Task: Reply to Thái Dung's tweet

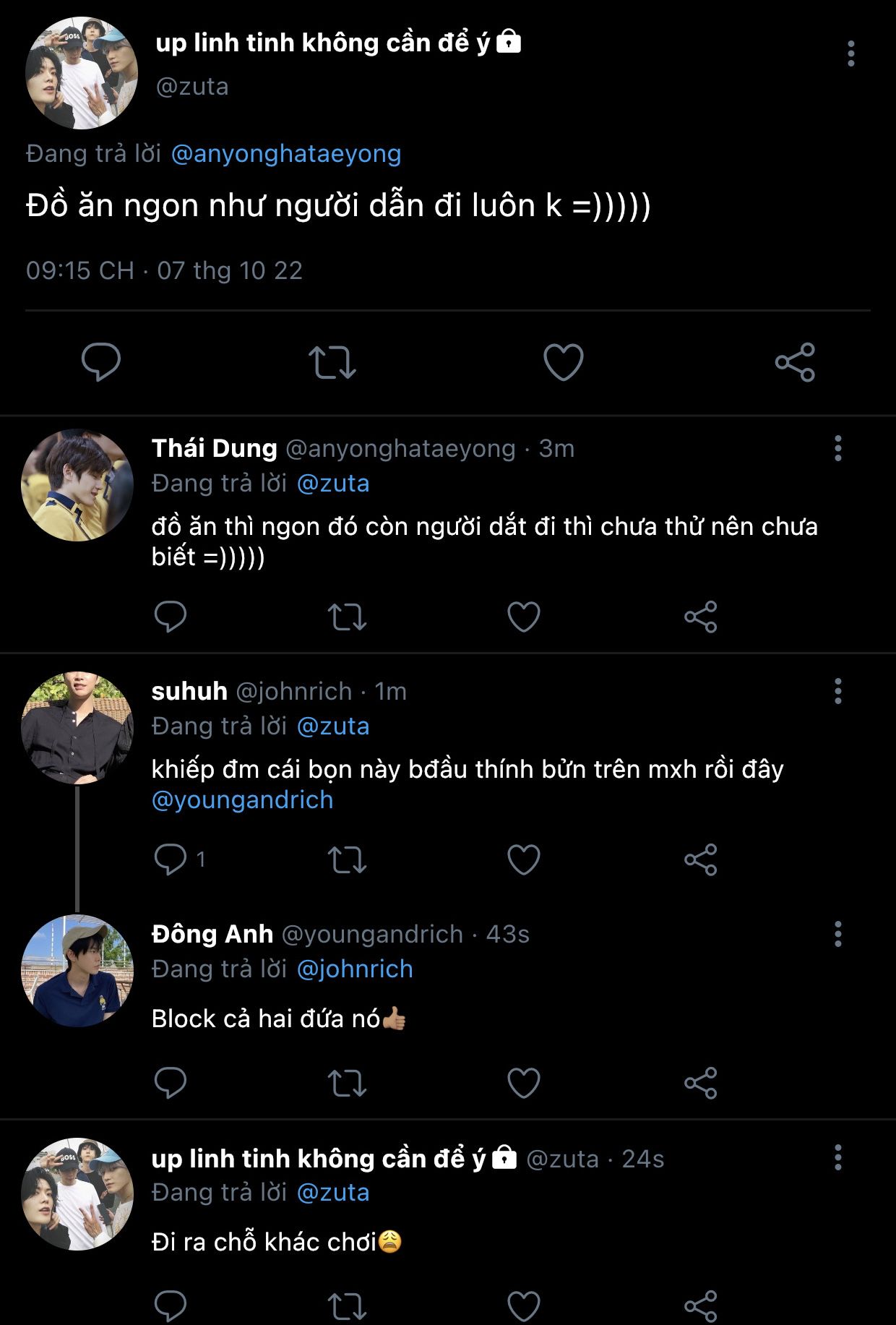Action: (171, 617)
